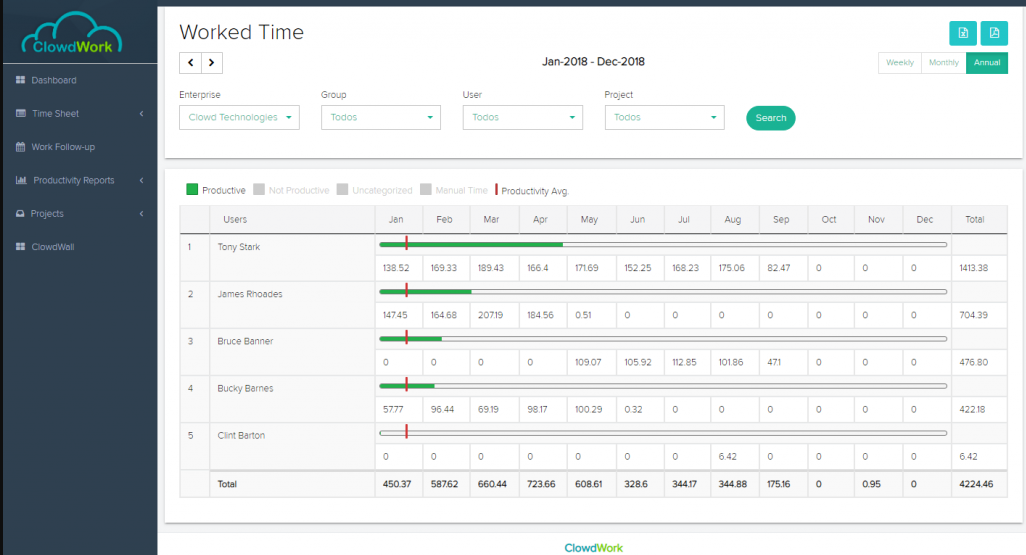Viewport: 1026px width, 555px height.
Task: Export report with the Excel file icon
Action: [x=962, y=33]
